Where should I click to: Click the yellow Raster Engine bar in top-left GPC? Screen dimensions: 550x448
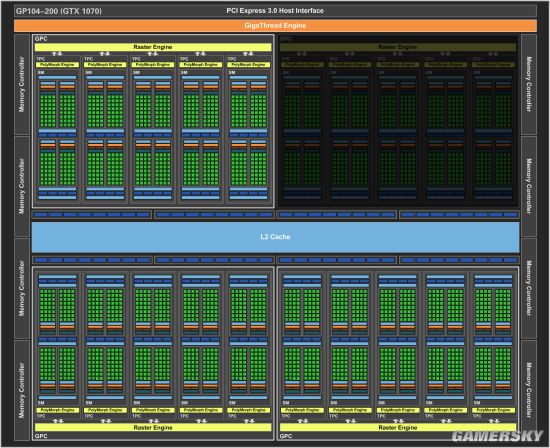tap(153, 47)
